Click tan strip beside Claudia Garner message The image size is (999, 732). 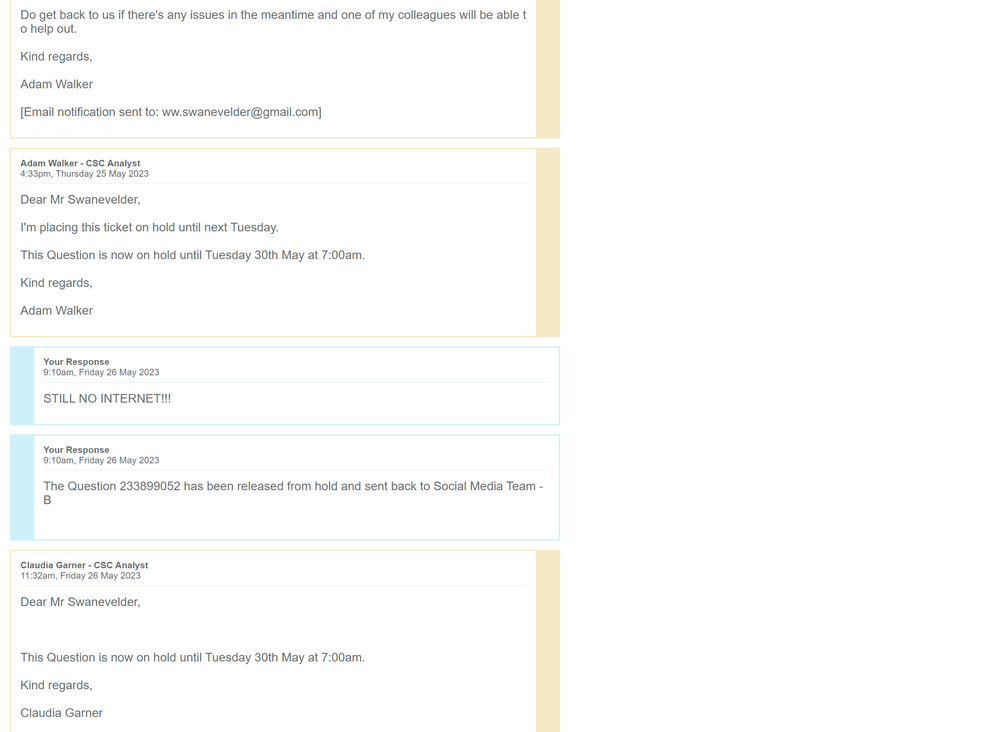(548, 641)
